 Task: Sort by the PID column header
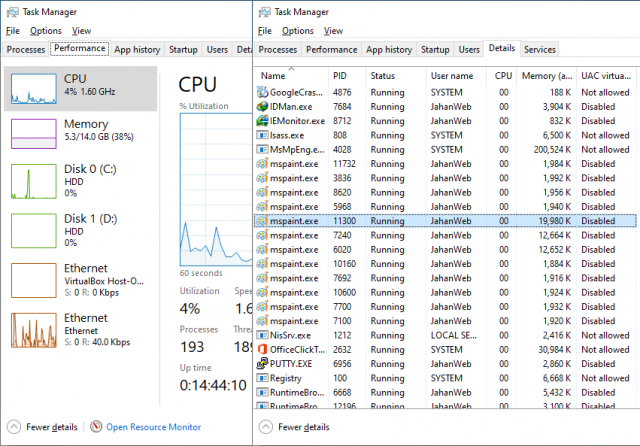(340, 76)
